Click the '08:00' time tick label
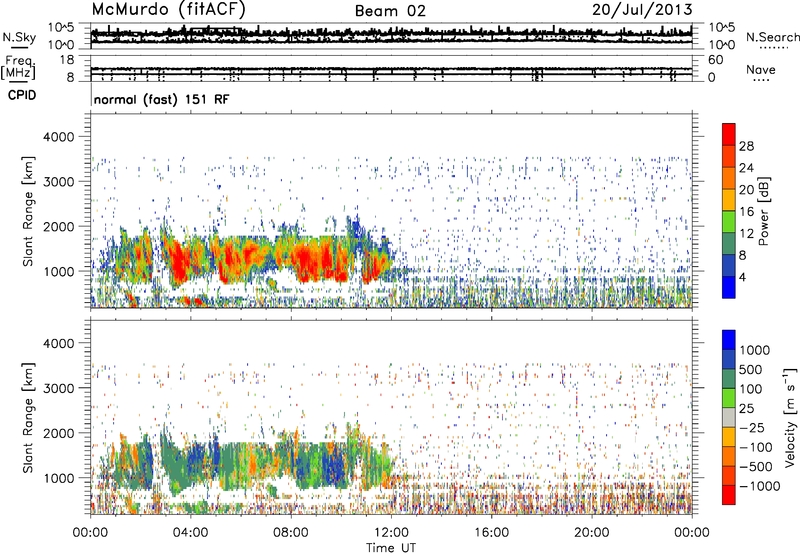The image size is (800, 554). tap(290, 533)
